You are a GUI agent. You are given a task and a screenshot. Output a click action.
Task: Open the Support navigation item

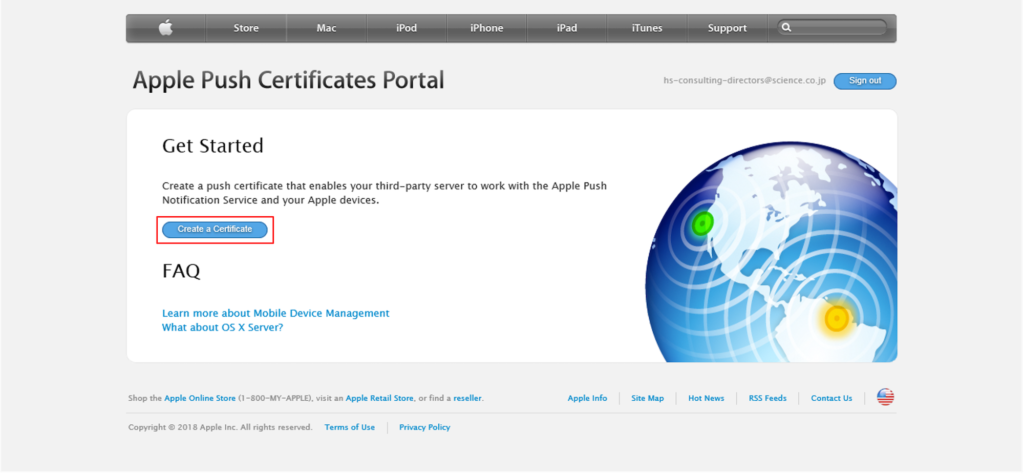pyautogui.click(x=727, y=28)
